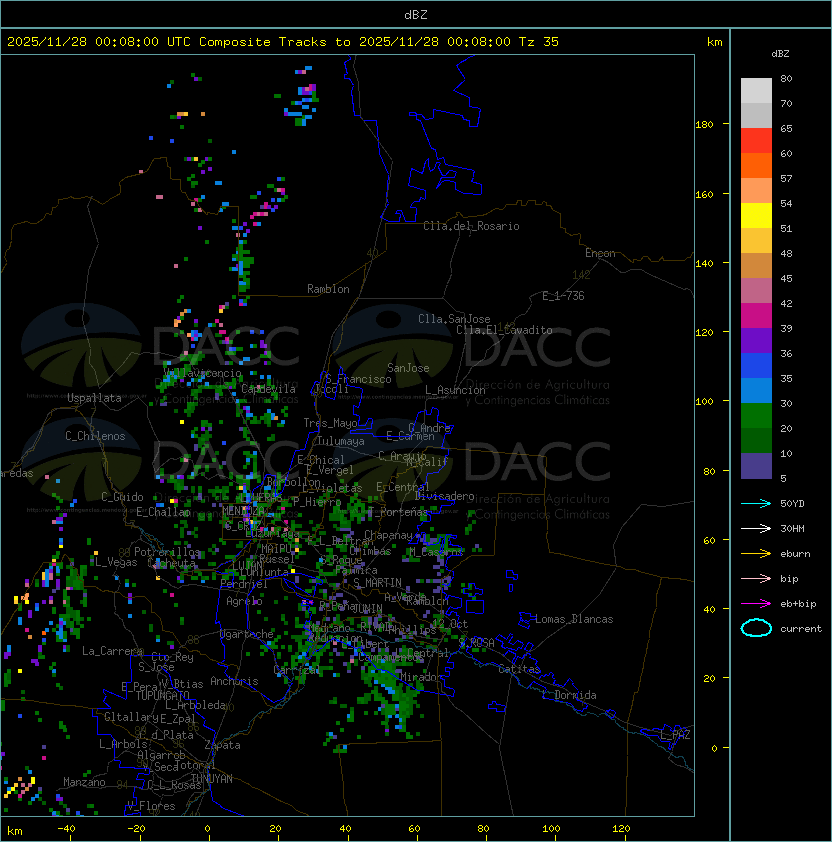
Task: Click the 'V_Flores' map label
Action: pos(151,806)
